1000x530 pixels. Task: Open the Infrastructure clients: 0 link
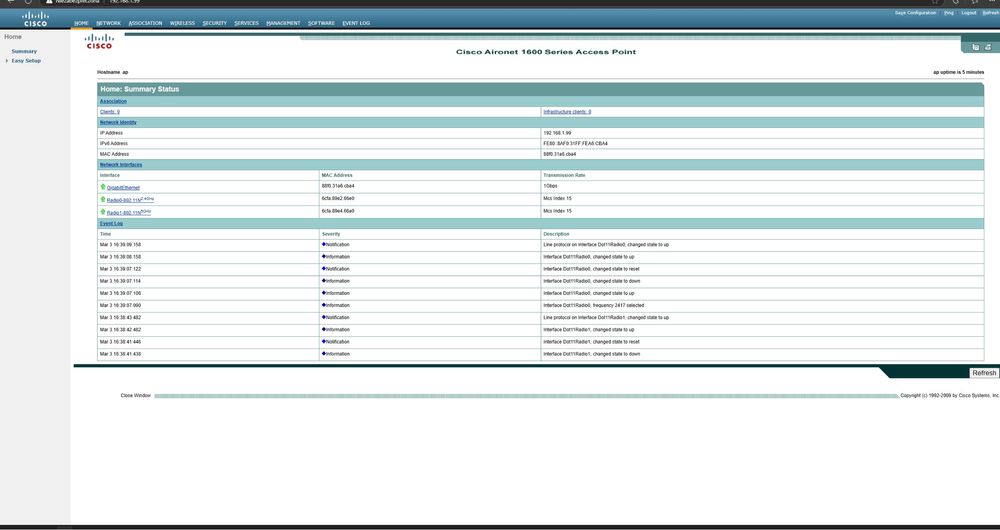[567, 112]
